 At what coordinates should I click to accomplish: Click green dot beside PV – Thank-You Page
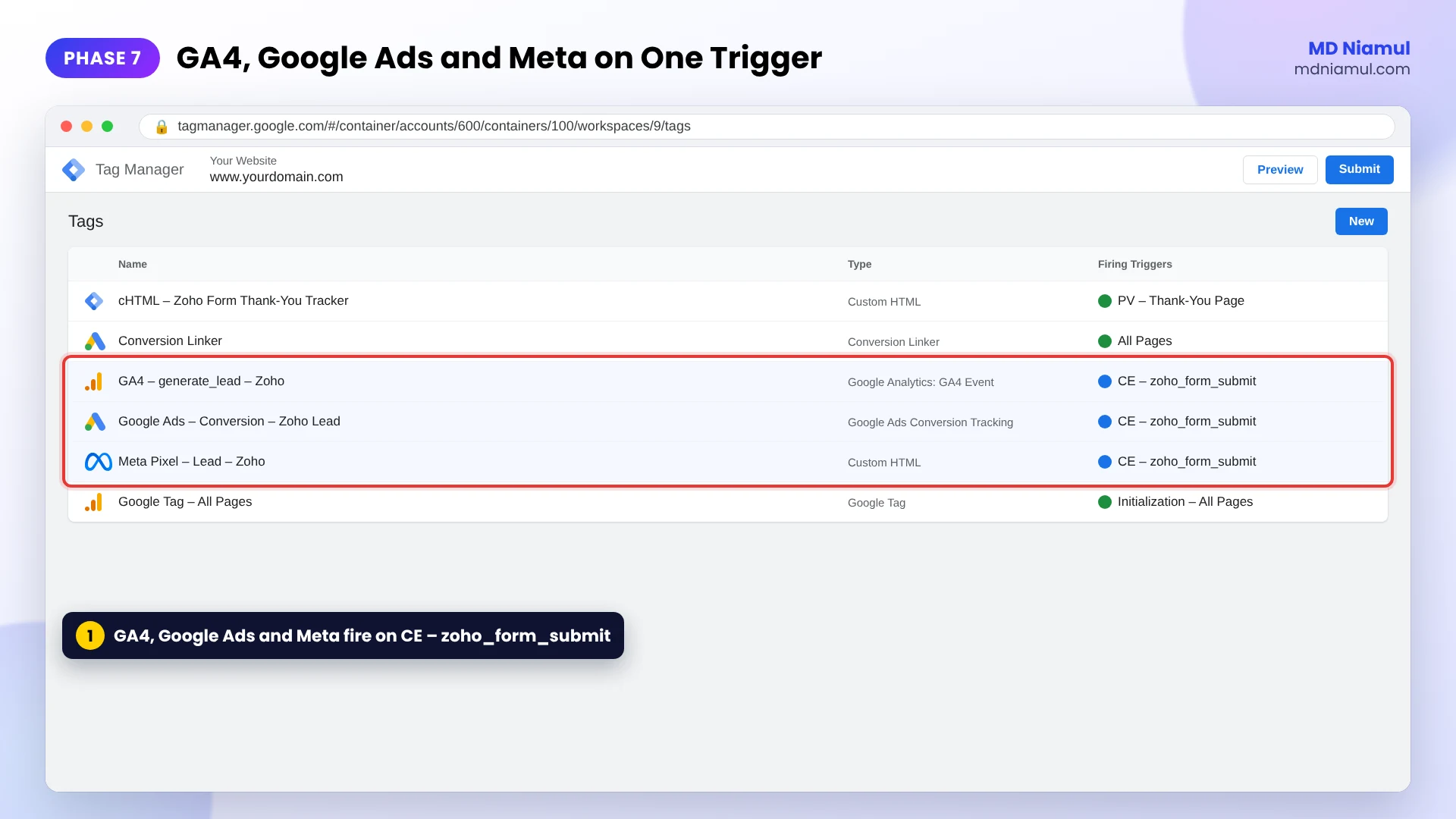pyautogui.click(x=1105, y=301)
